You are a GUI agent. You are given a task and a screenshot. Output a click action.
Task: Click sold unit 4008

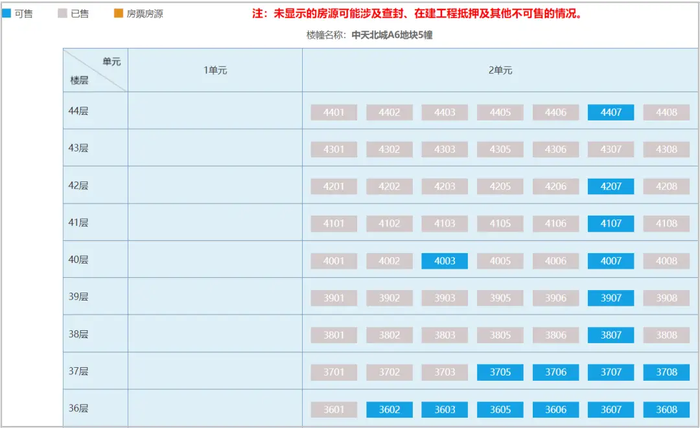(667, 261)
